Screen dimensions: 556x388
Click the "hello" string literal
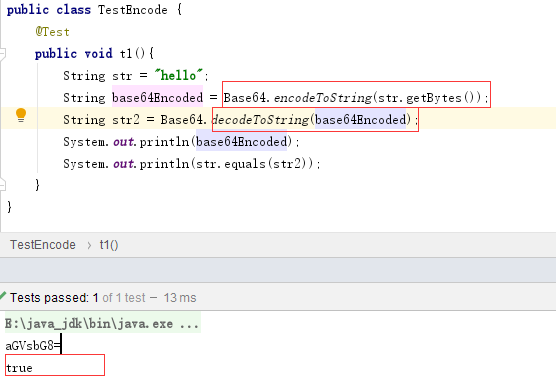[x=178, y=75]
